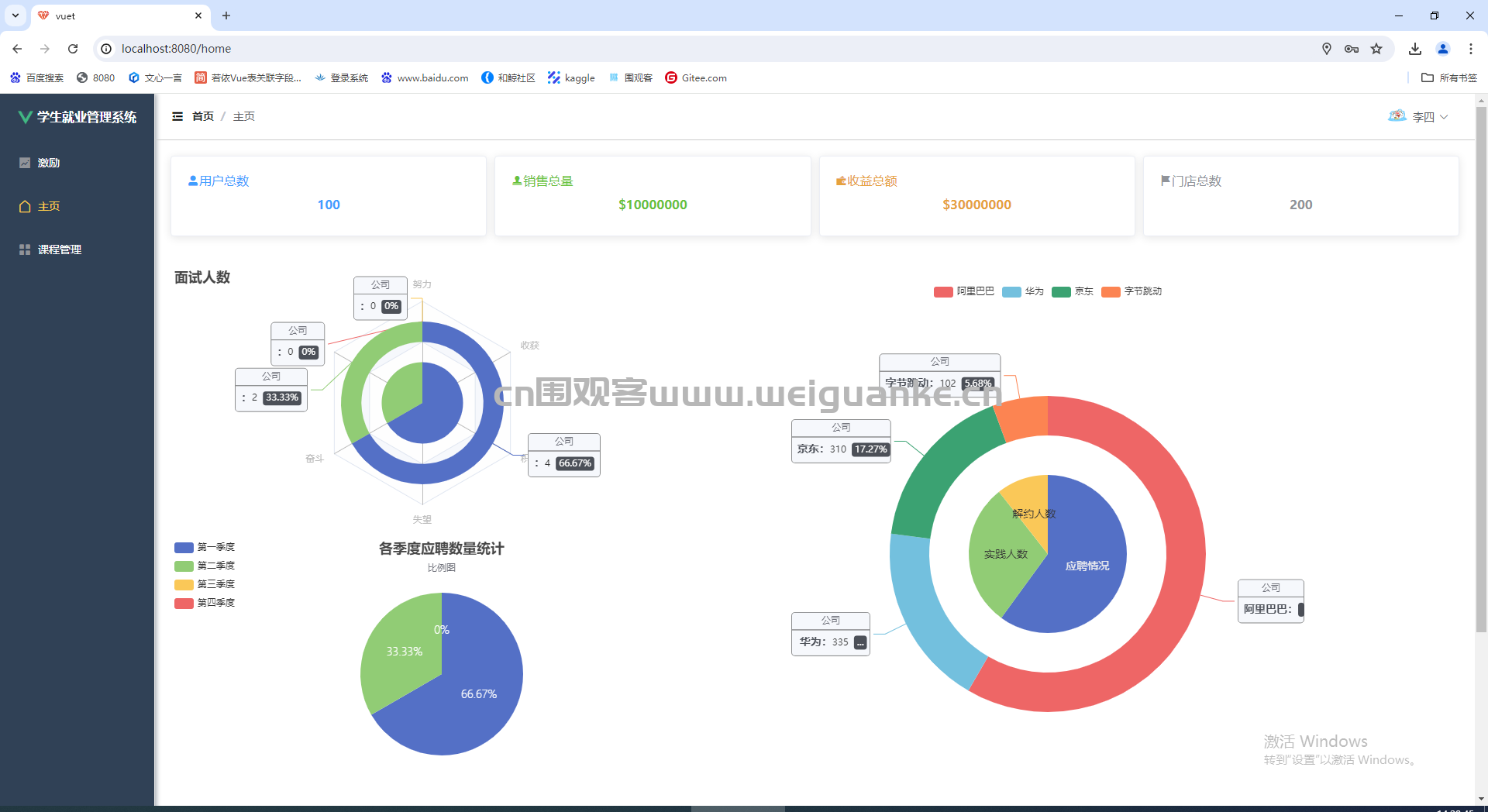Open the browser downloads icon

[1415, 49]
